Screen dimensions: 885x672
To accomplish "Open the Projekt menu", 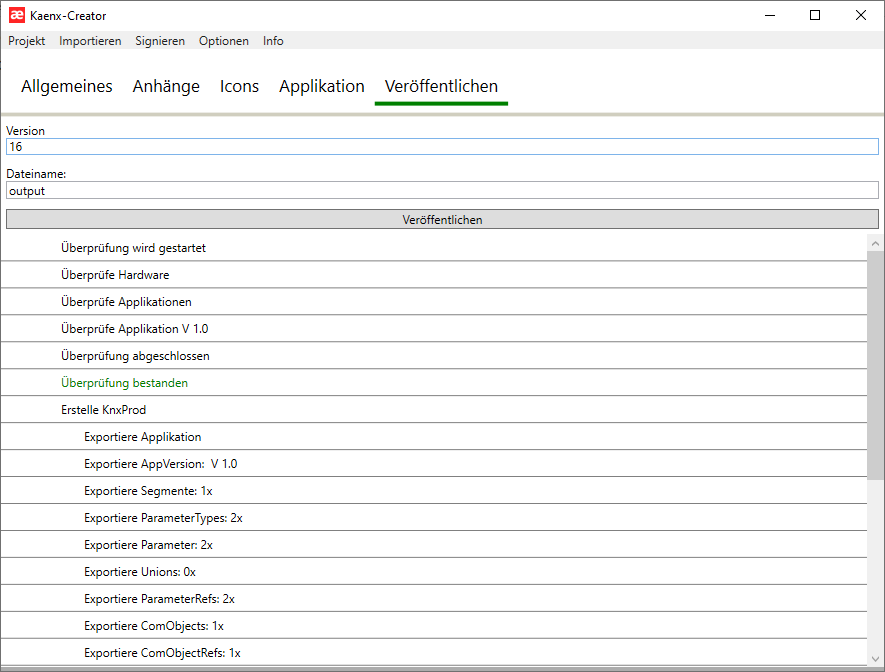I will [27, 41].
